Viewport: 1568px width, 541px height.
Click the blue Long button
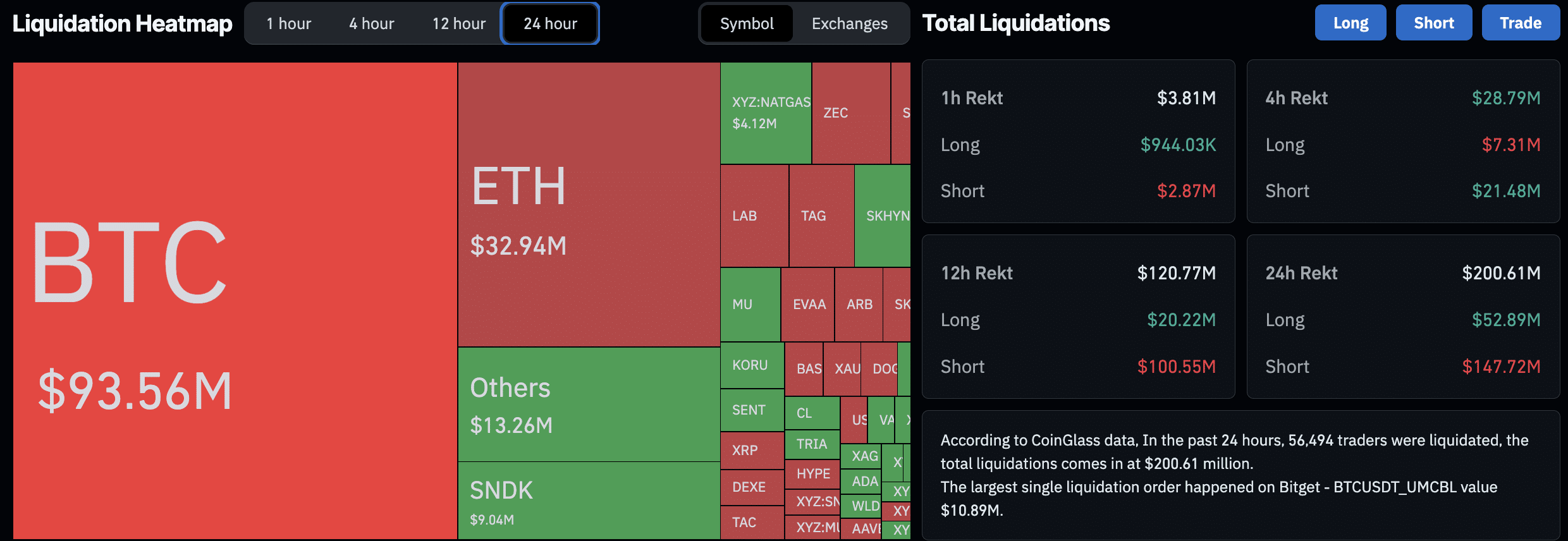[1351, 23]
